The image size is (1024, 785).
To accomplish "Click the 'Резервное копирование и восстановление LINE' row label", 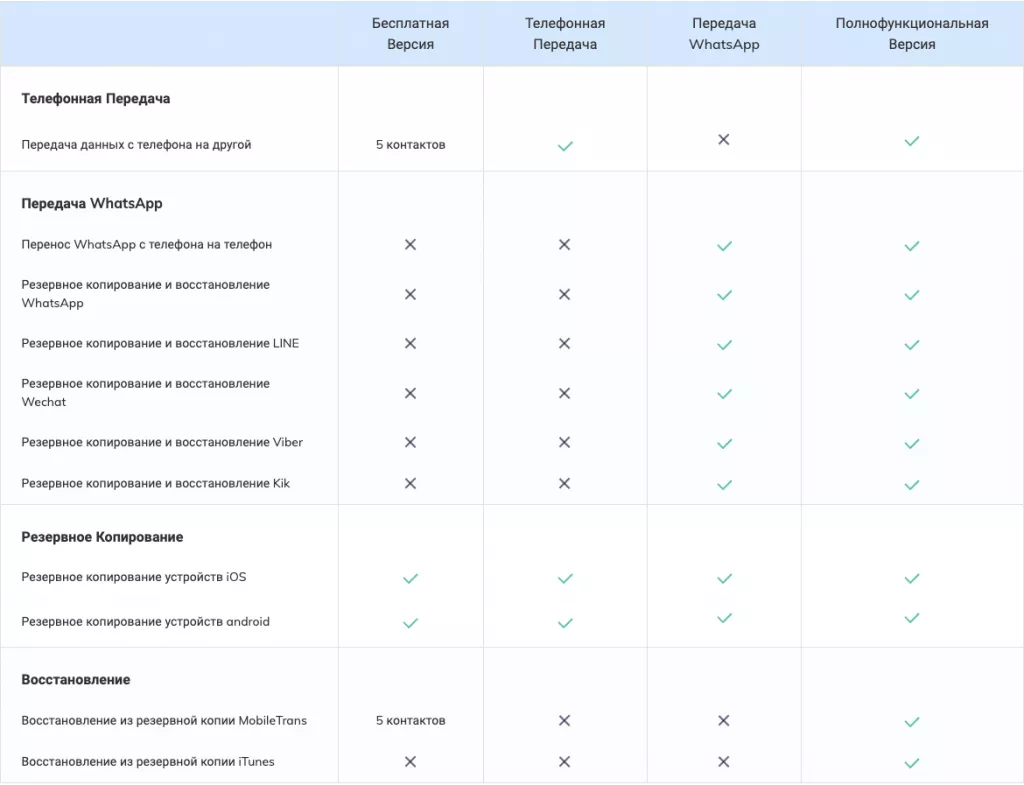I will coord(160,343).
